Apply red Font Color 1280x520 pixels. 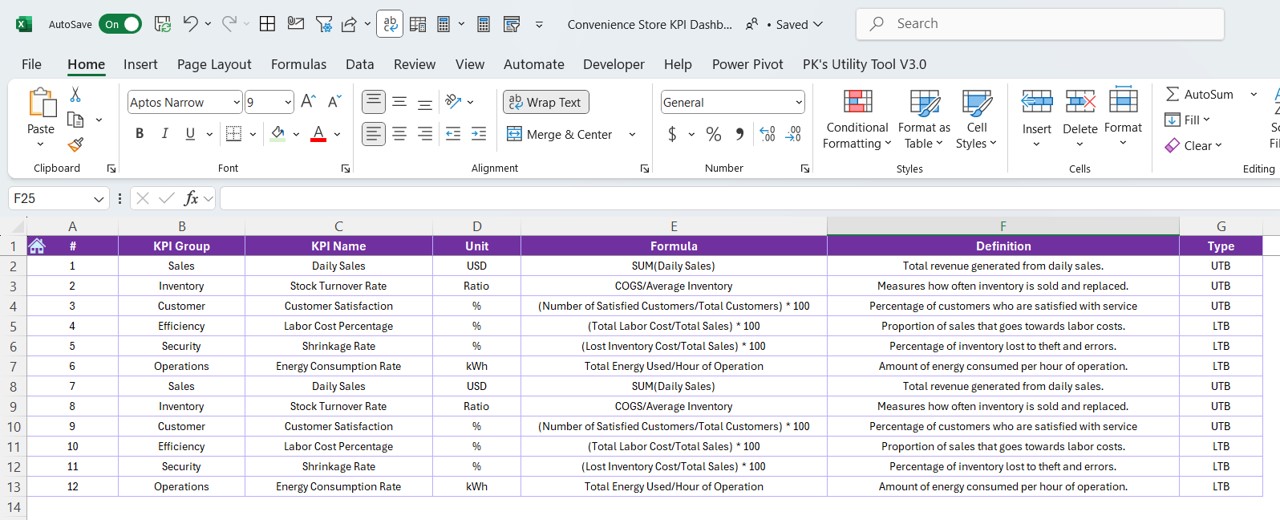click(x=318, y=134)
